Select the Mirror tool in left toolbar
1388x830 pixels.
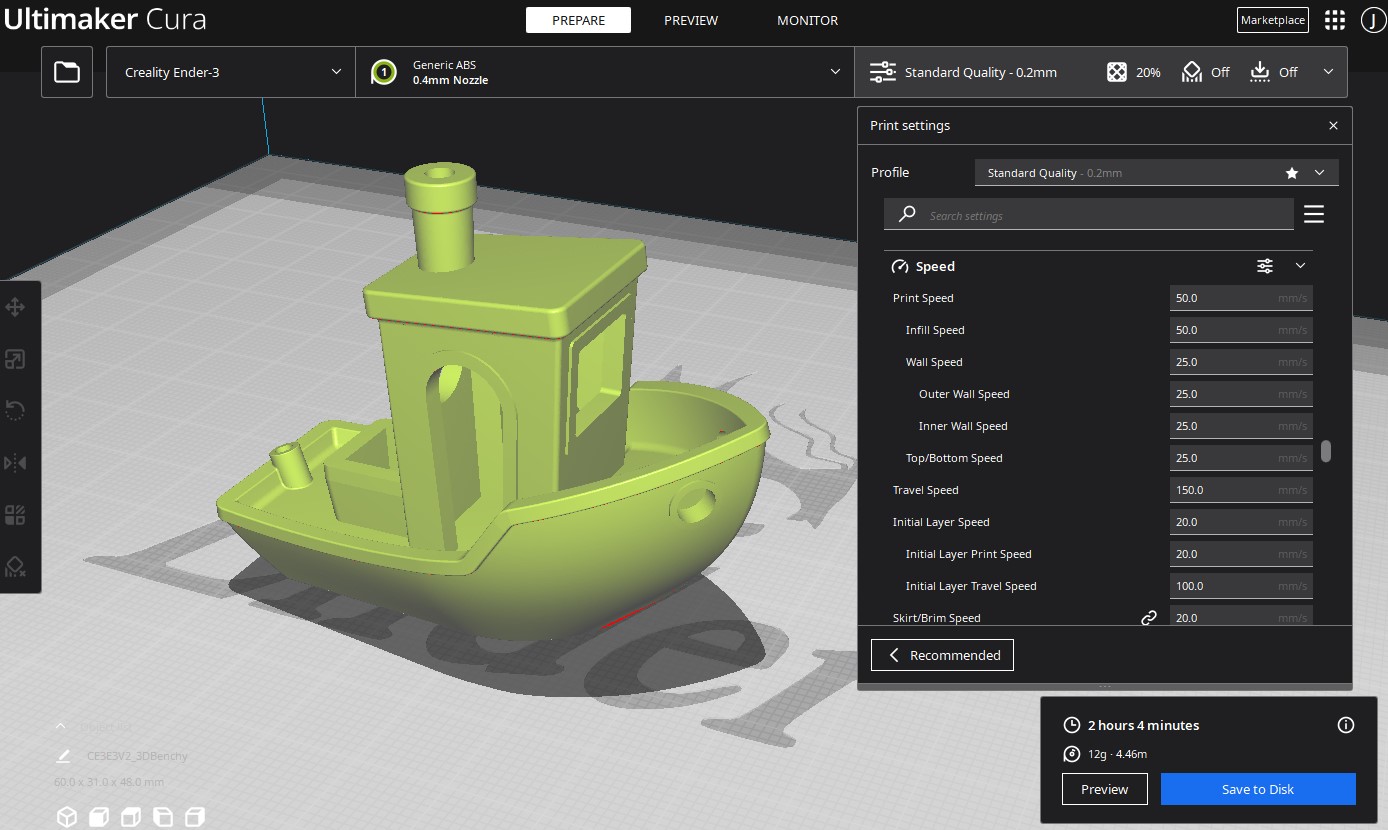(x=15, y=463)
